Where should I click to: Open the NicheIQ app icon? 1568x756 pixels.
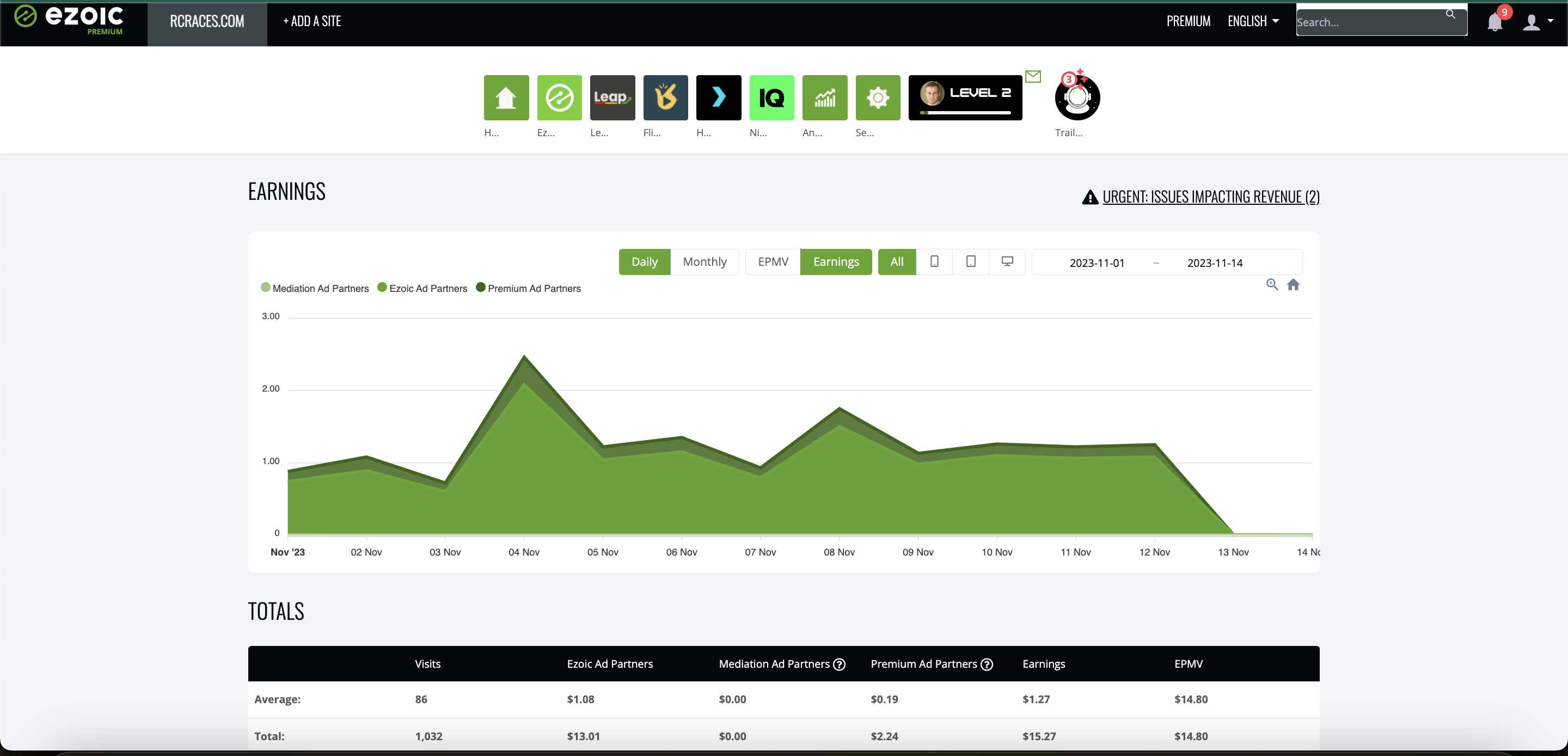click(x=771, y=97)
